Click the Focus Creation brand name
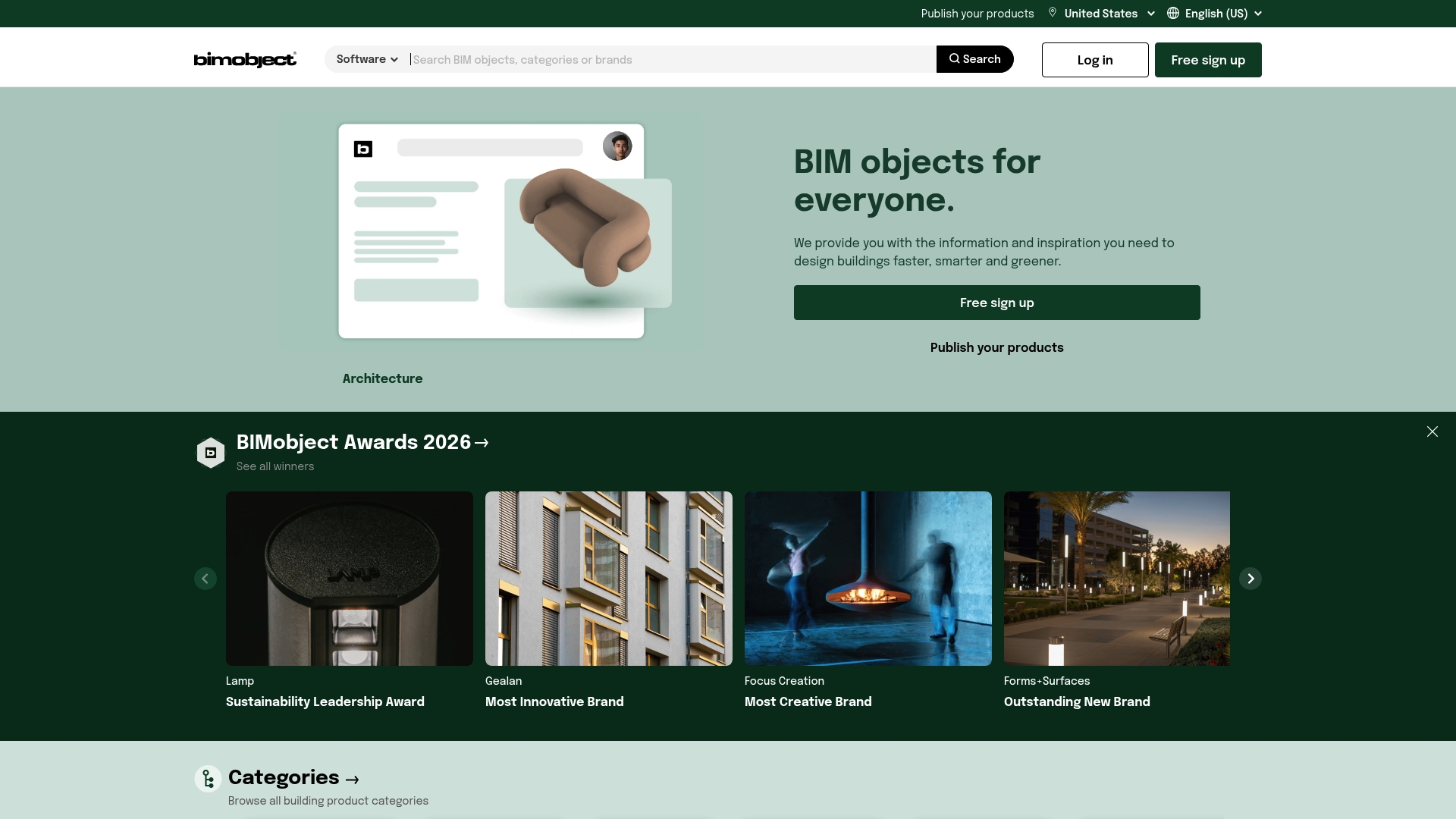Viewport: 1456px width, 819px height. [784, 681]
